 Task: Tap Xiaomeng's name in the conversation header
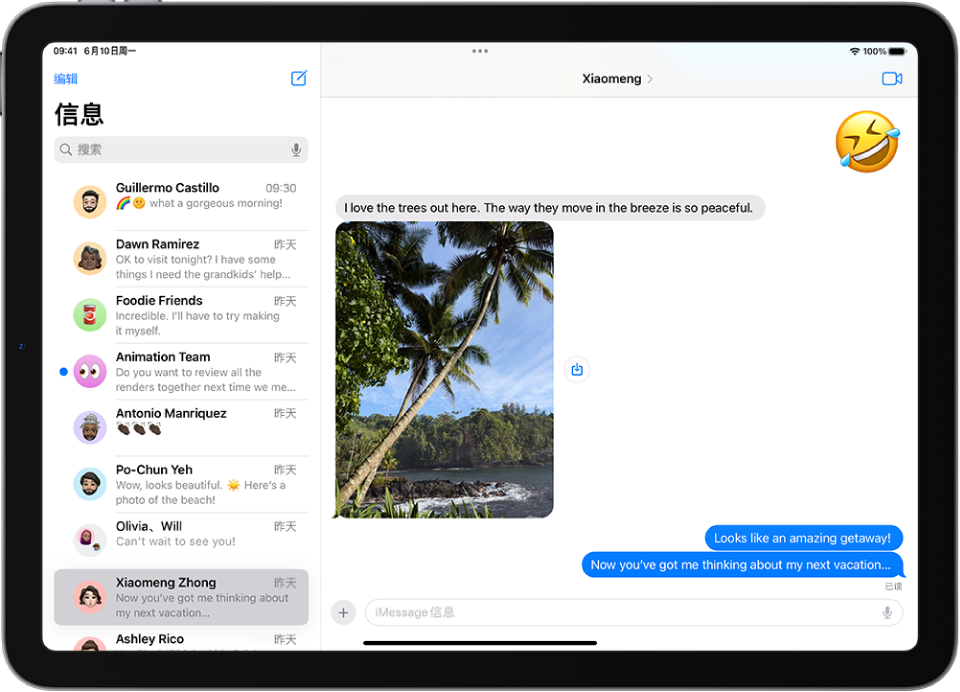(x=612, y=78)
